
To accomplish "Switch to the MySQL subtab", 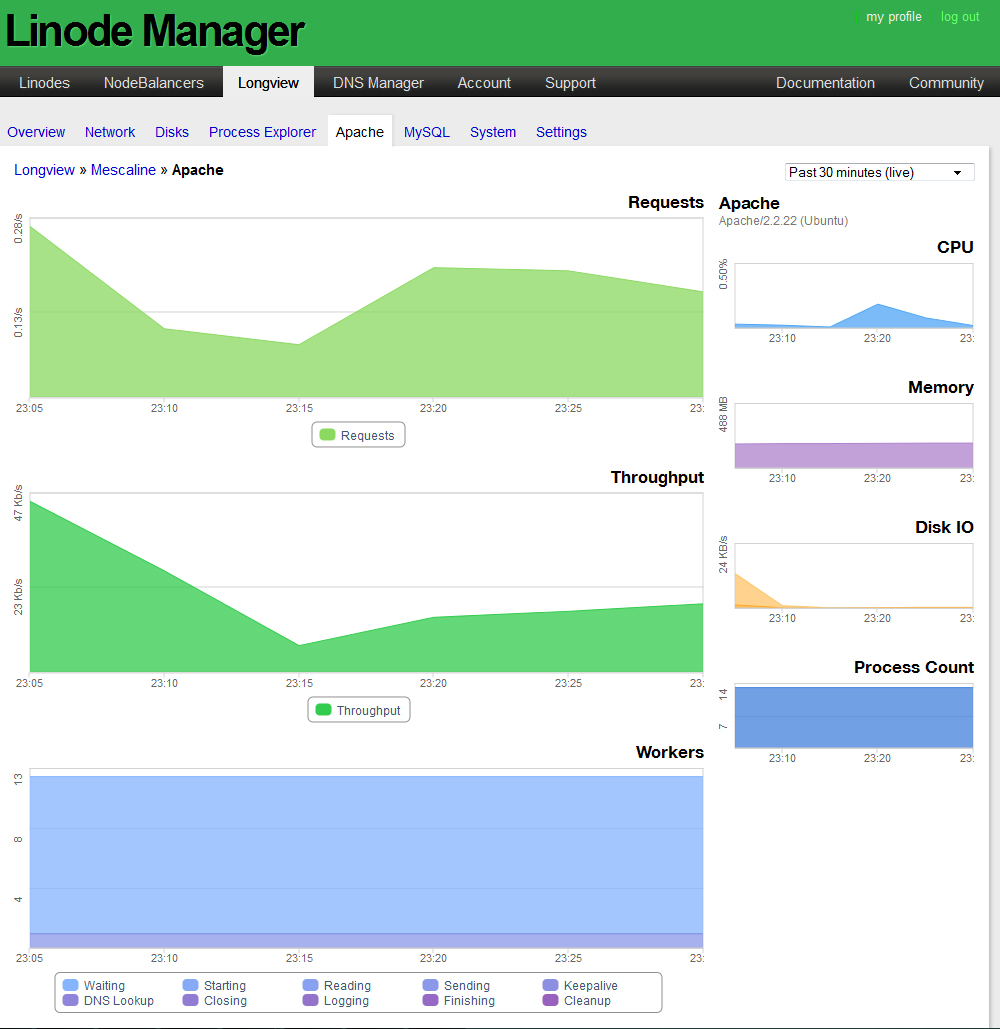I will pos(427,132).
